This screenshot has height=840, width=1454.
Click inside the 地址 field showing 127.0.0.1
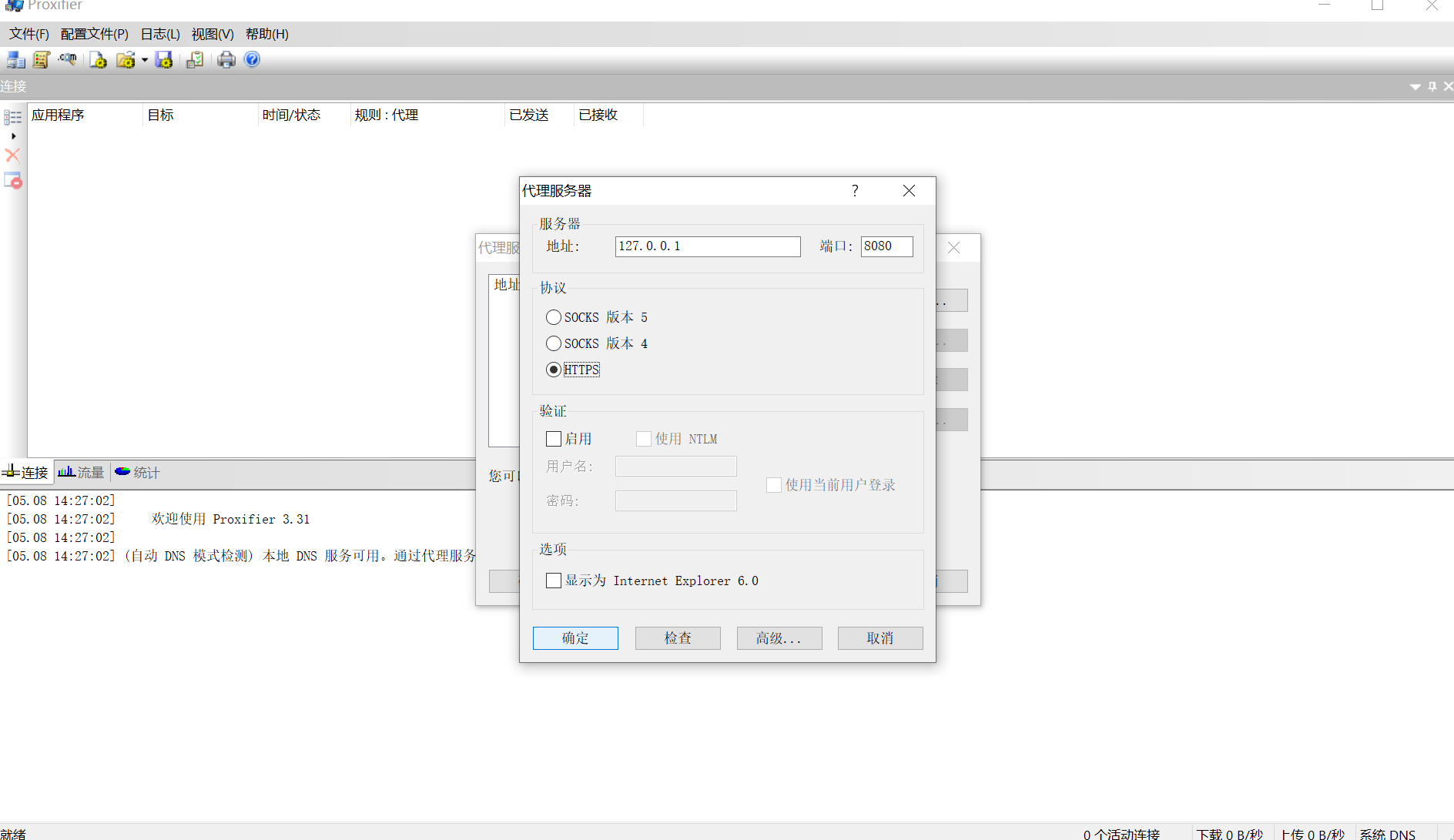(x=707, y=246)
